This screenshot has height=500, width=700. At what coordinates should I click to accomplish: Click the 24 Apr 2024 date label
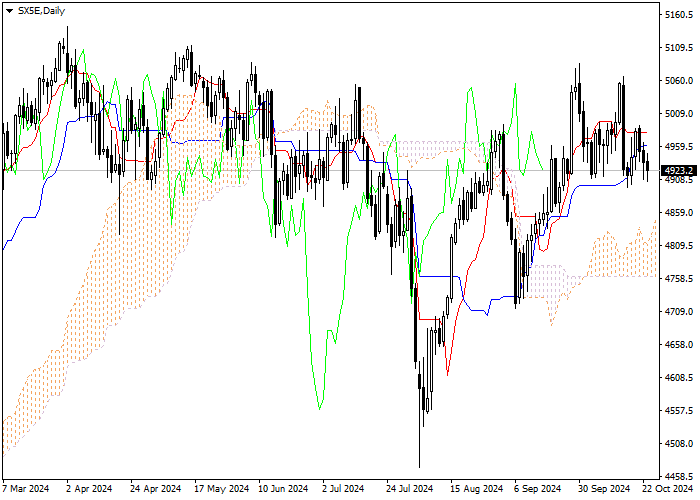156,489
